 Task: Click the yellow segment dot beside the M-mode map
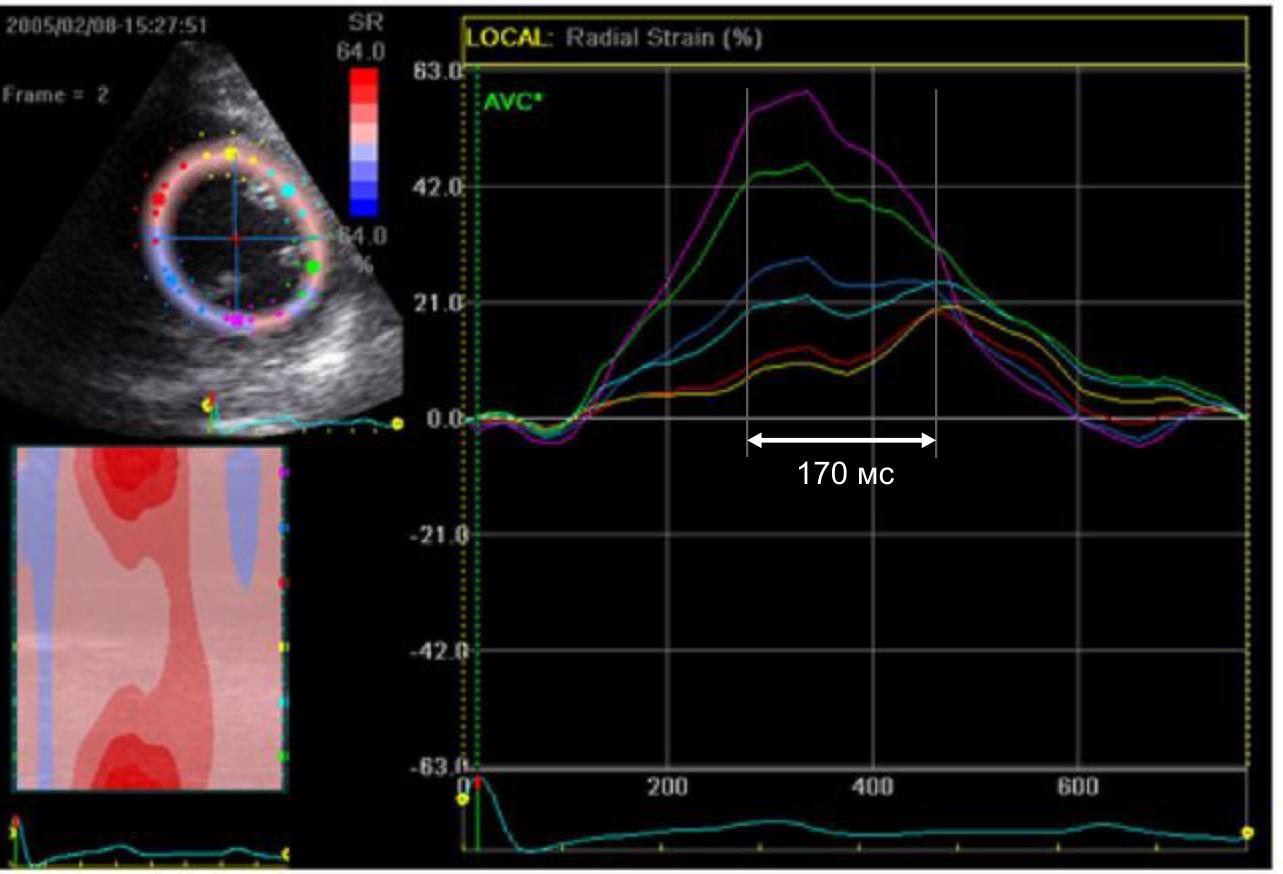point(283,647)
